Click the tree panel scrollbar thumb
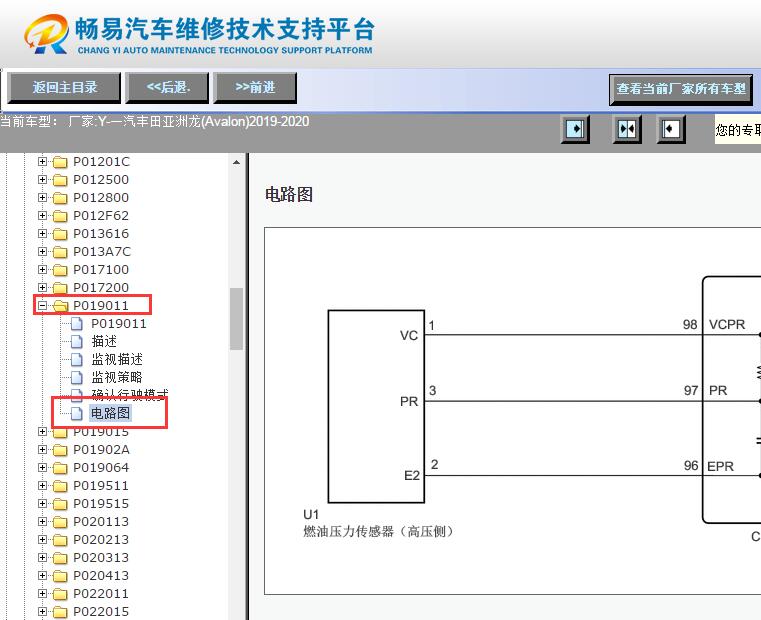Screen dimensions: 761x620 pos(236,318)
